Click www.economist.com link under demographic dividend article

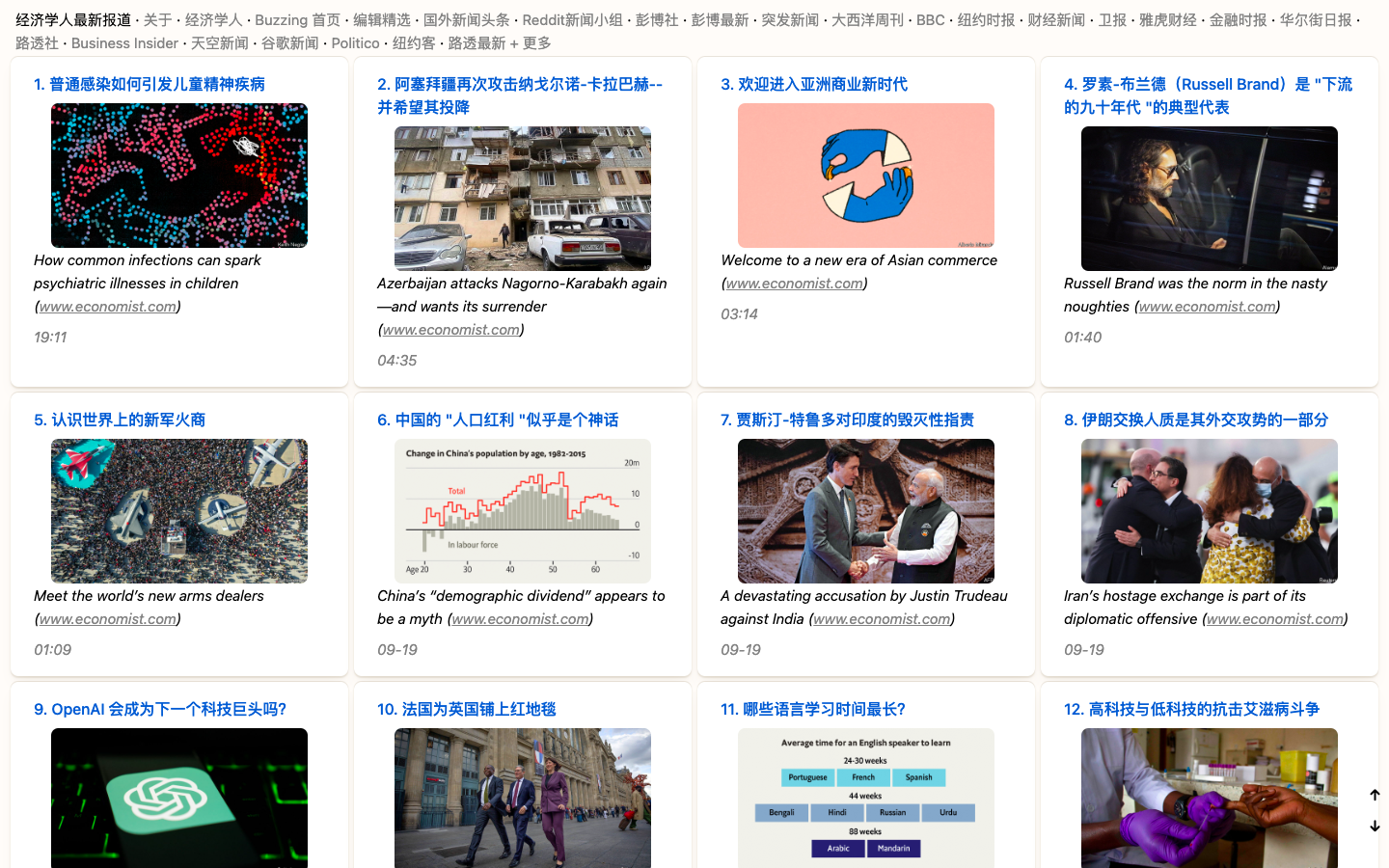(x=521, y=619)
